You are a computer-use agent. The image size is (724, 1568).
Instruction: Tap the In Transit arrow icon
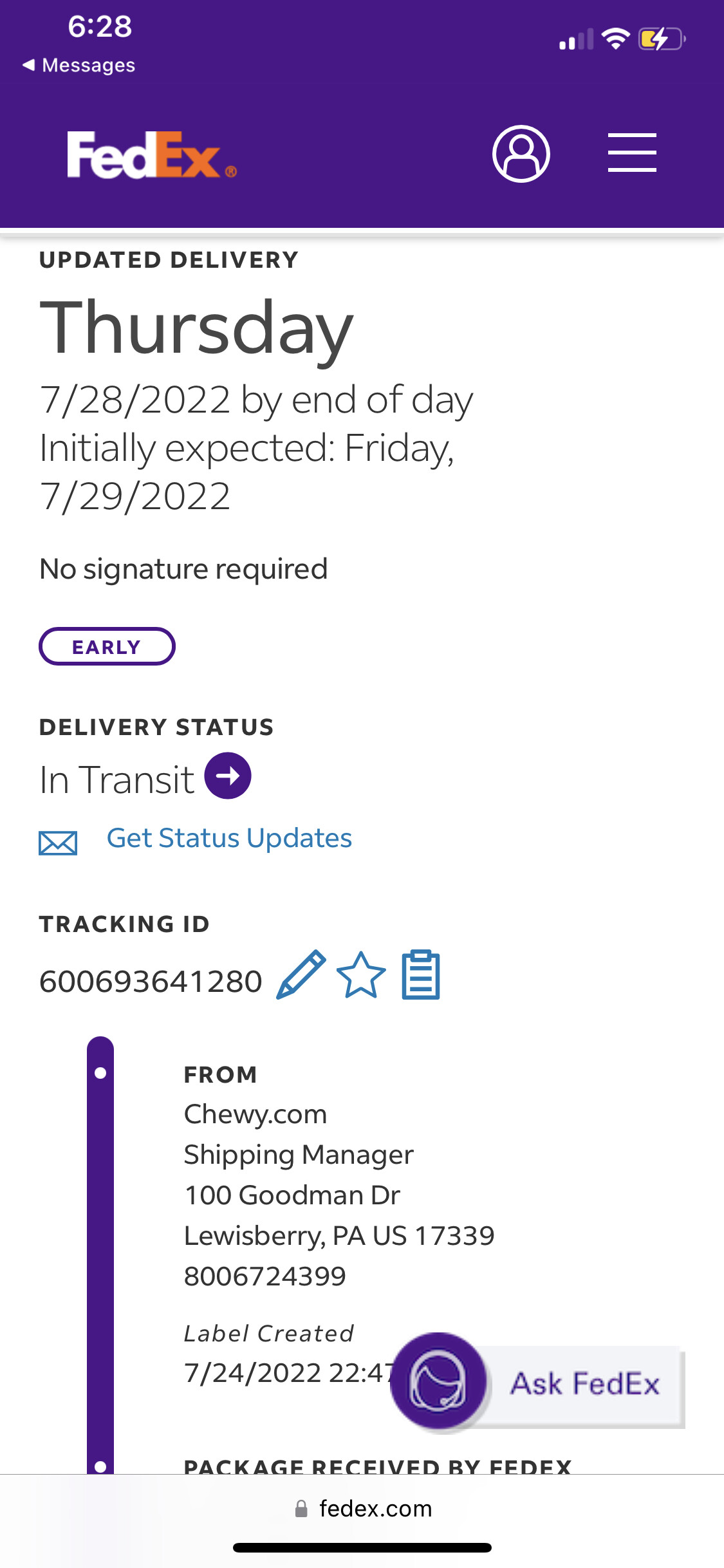(x=228, y=776)
